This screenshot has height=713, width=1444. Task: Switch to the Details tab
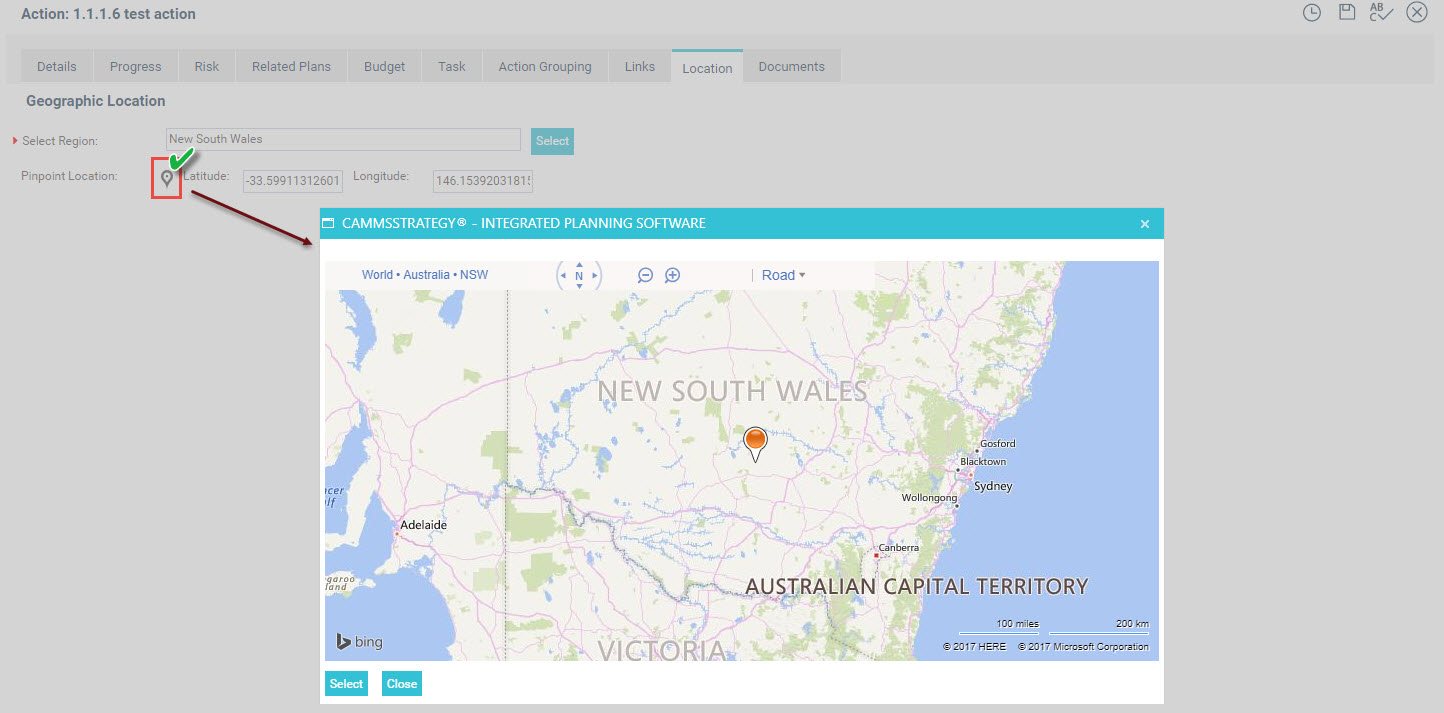[57, 66]
